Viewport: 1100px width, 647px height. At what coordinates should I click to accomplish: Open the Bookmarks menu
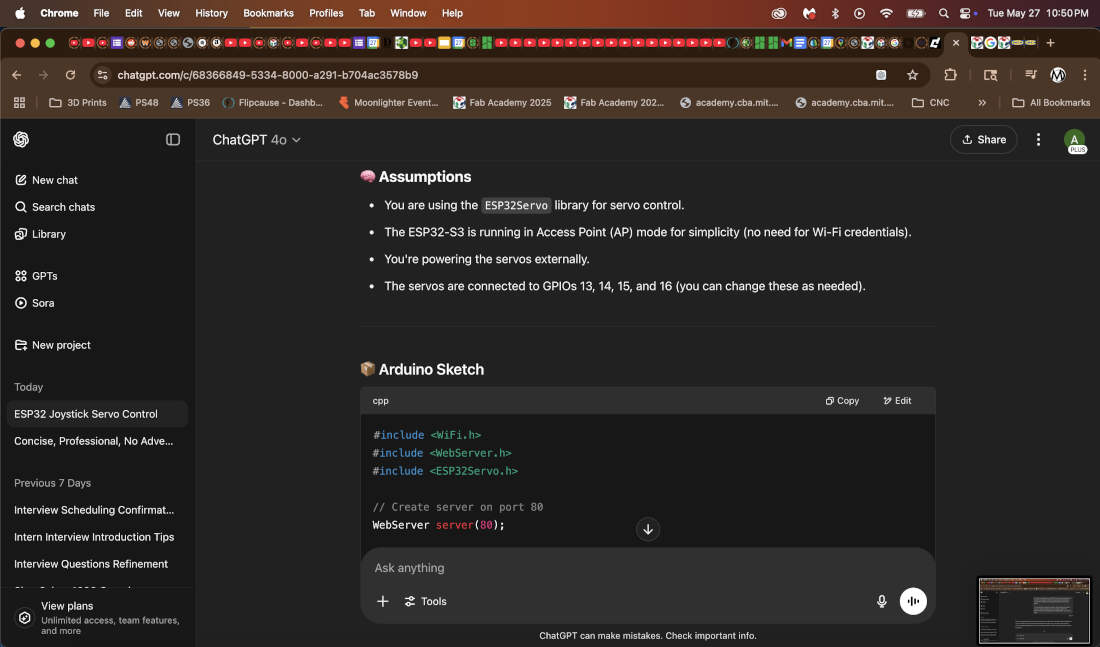268,13
